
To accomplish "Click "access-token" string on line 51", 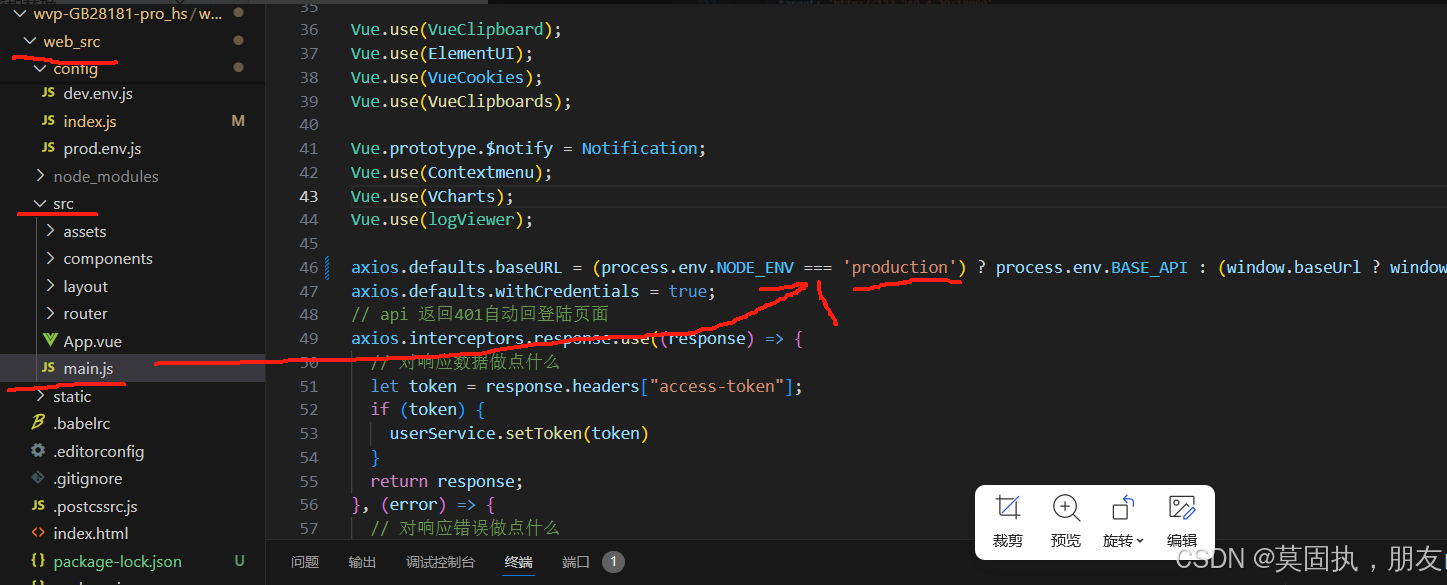I will pyautogui.click(x=717, y=386).
